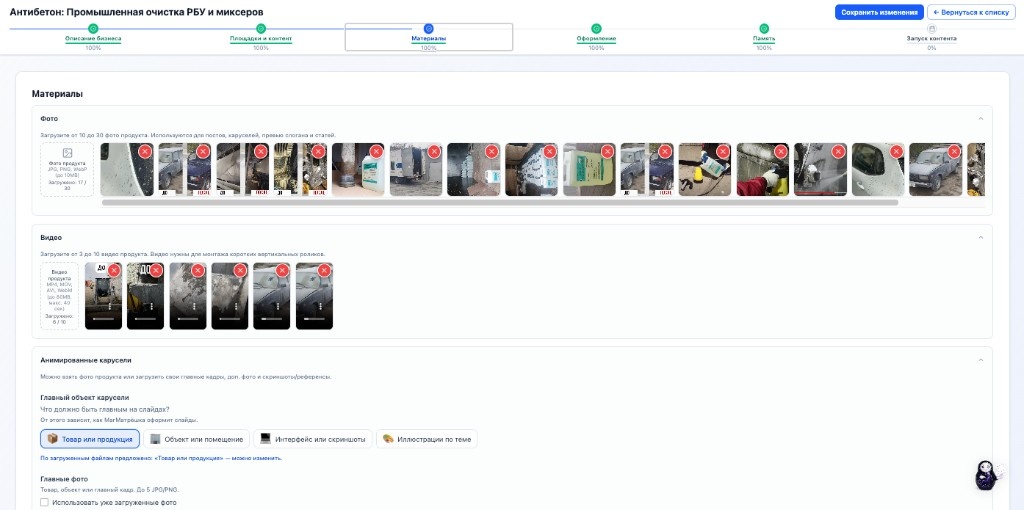Viewport: 1024px width, 510px height.
Task: Collapse the Анимированные карусели section
Action: tap(980, 360)
